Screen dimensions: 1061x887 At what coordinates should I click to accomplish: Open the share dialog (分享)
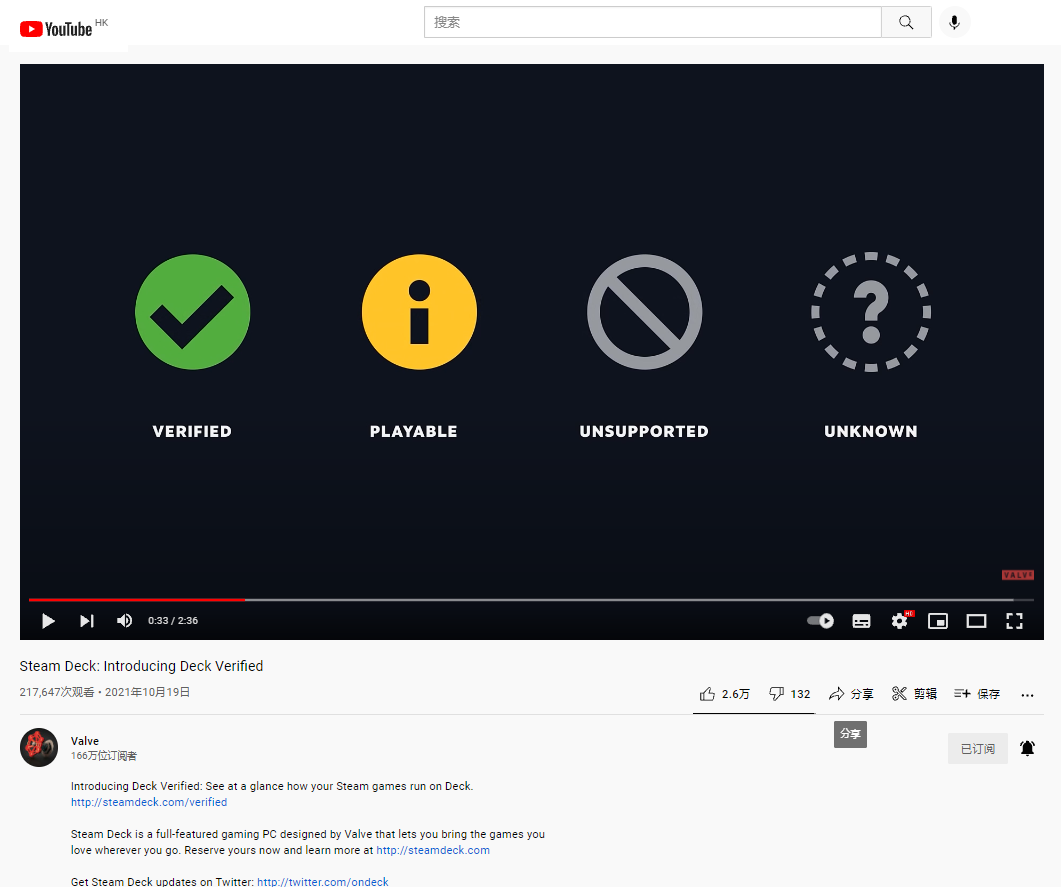tap(851, 694)
